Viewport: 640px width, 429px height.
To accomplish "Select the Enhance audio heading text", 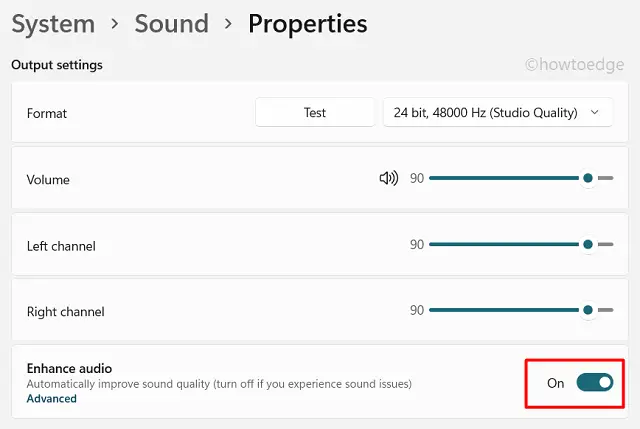I will 69,368.
